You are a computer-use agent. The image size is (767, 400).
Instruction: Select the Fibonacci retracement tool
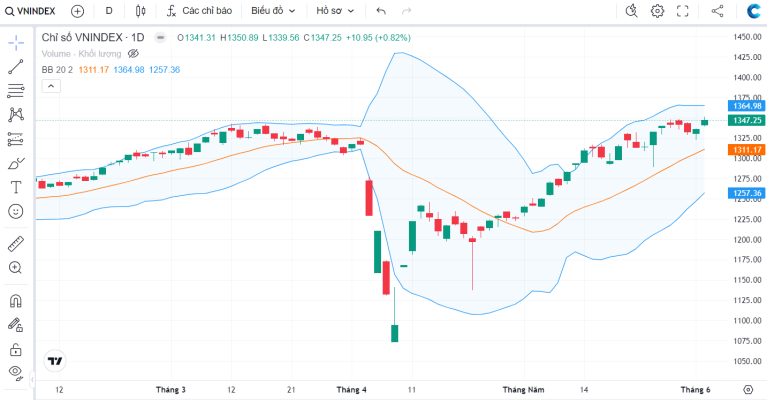tap(16, 90)
